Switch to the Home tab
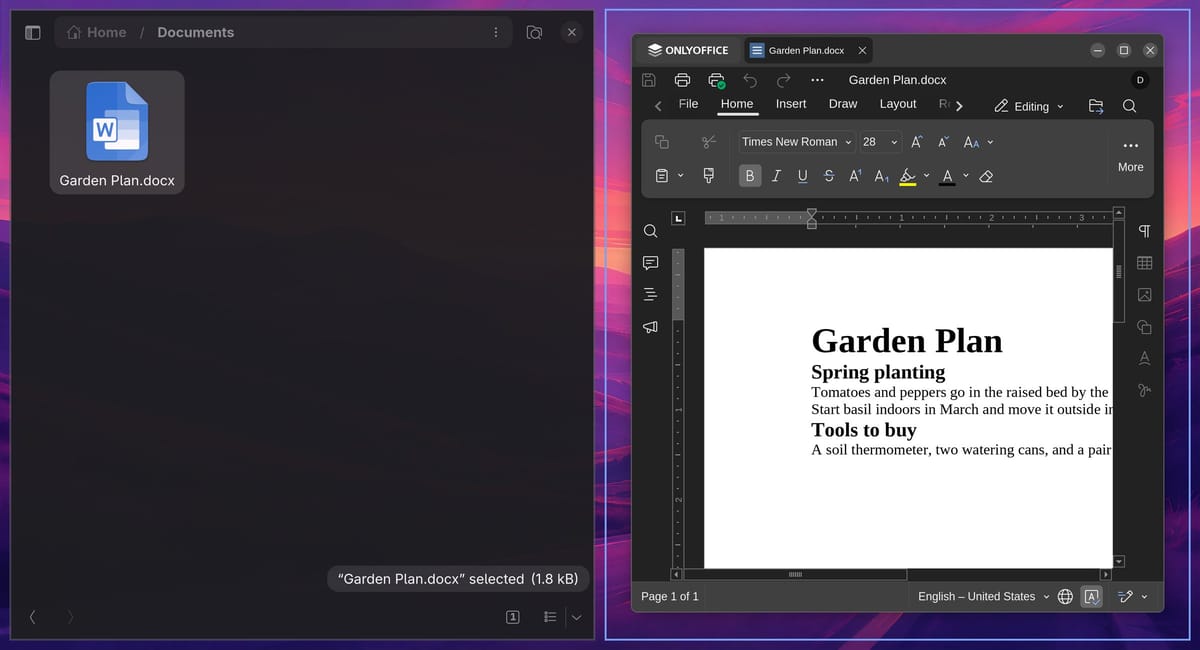1200x650 pixels. (737, 104)
